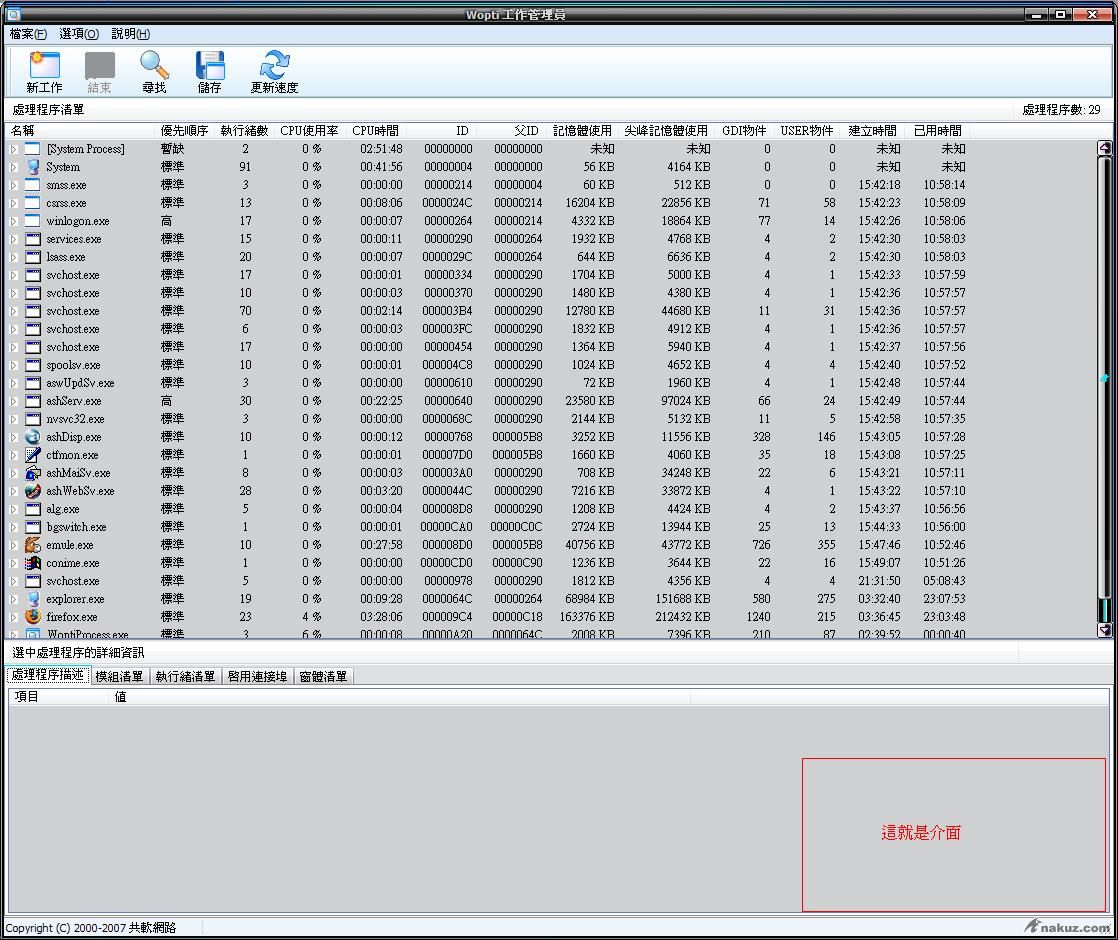Screen dimensions: 1118x940
Task: Click the ashMaiSv.exe process icon
Action: coord(33,473)
